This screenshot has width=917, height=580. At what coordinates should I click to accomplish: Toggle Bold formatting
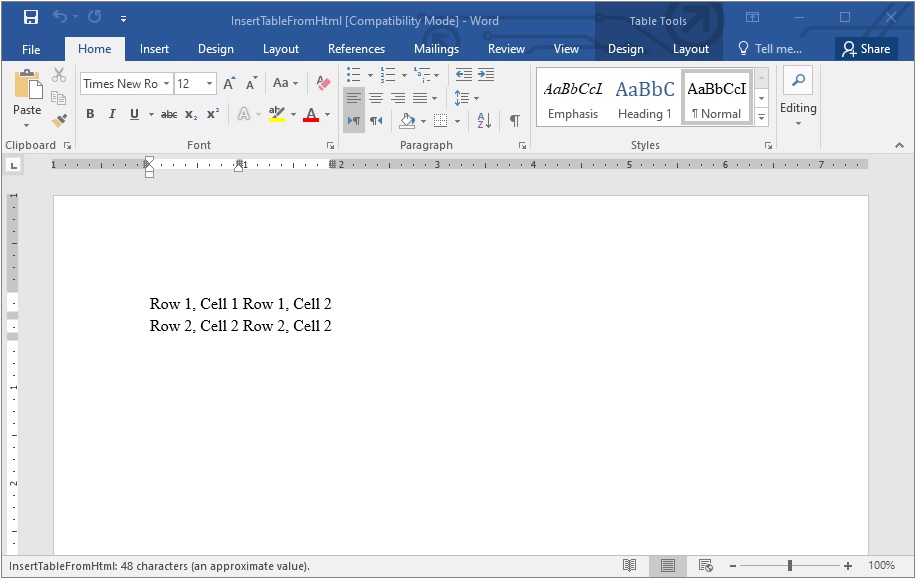(89, 114)
